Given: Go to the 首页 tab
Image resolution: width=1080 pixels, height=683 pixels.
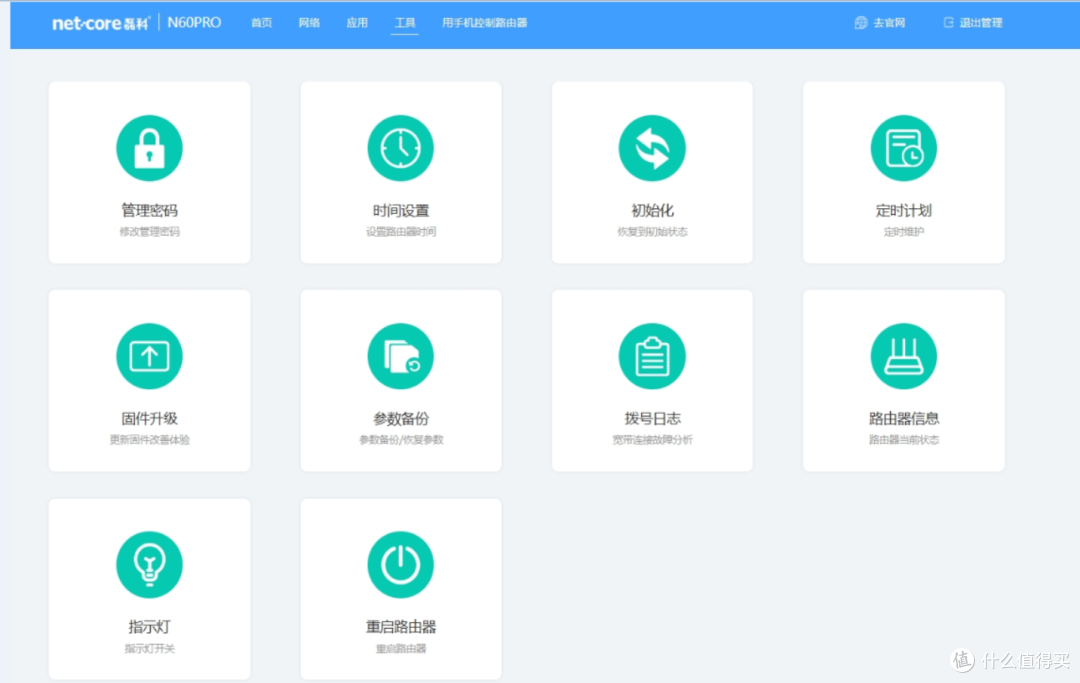Looking at the screenshot, I should 261,23.
